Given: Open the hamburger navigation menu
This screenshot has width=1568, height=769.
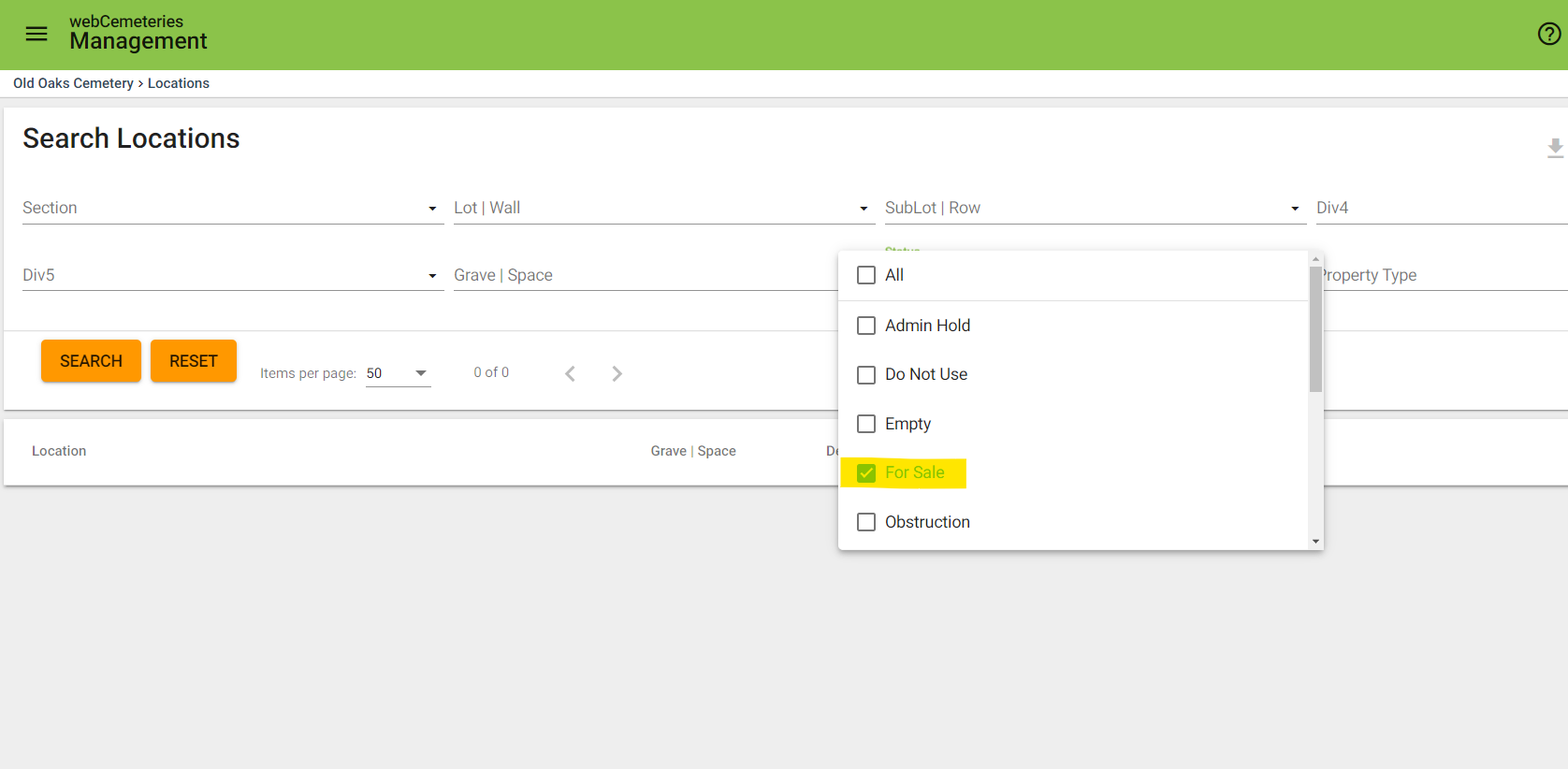Looking at the screenshot, I should tap(36, 35).
